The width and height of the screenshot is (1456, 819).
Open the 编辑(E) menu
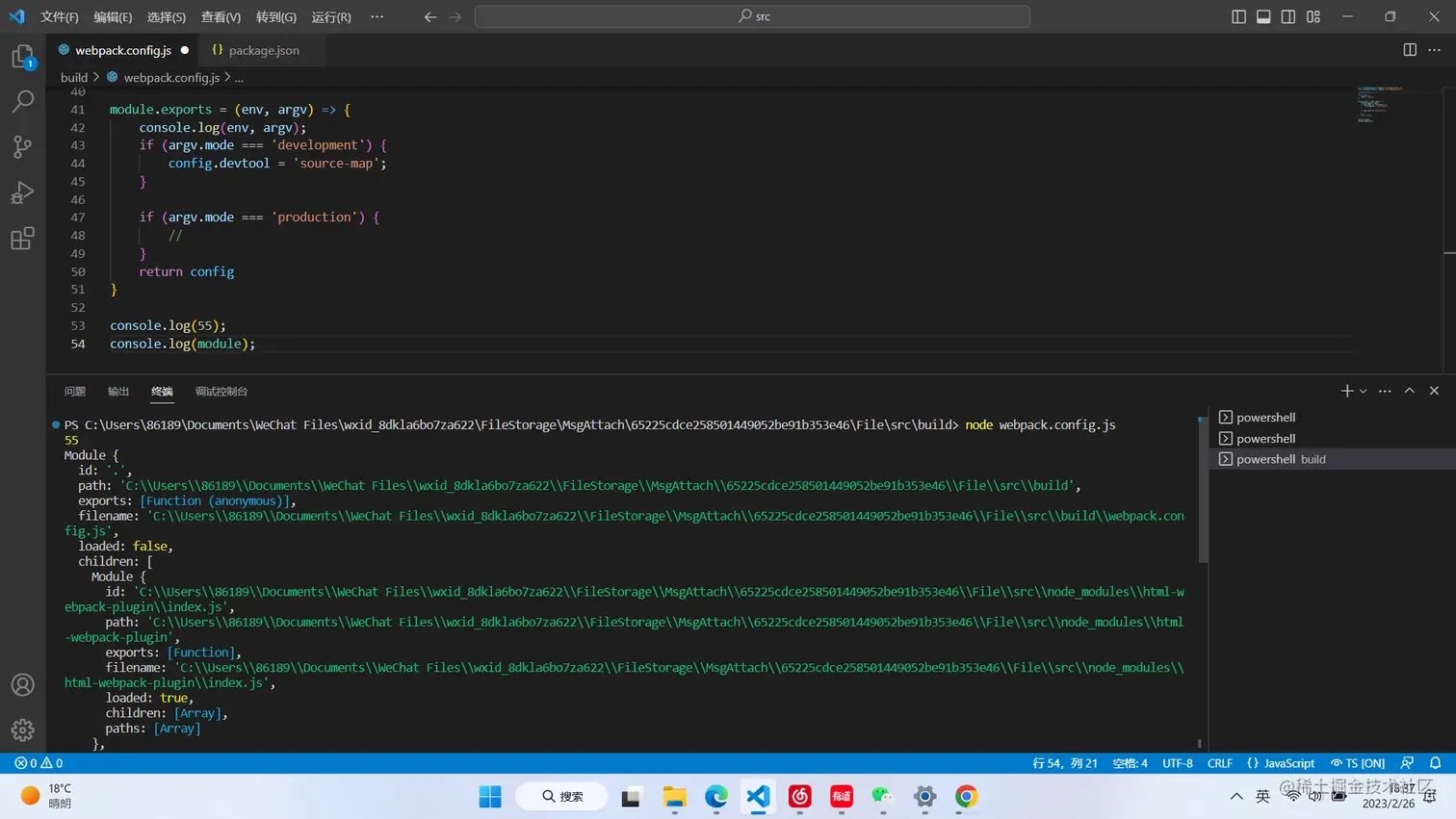click(113, 16)
